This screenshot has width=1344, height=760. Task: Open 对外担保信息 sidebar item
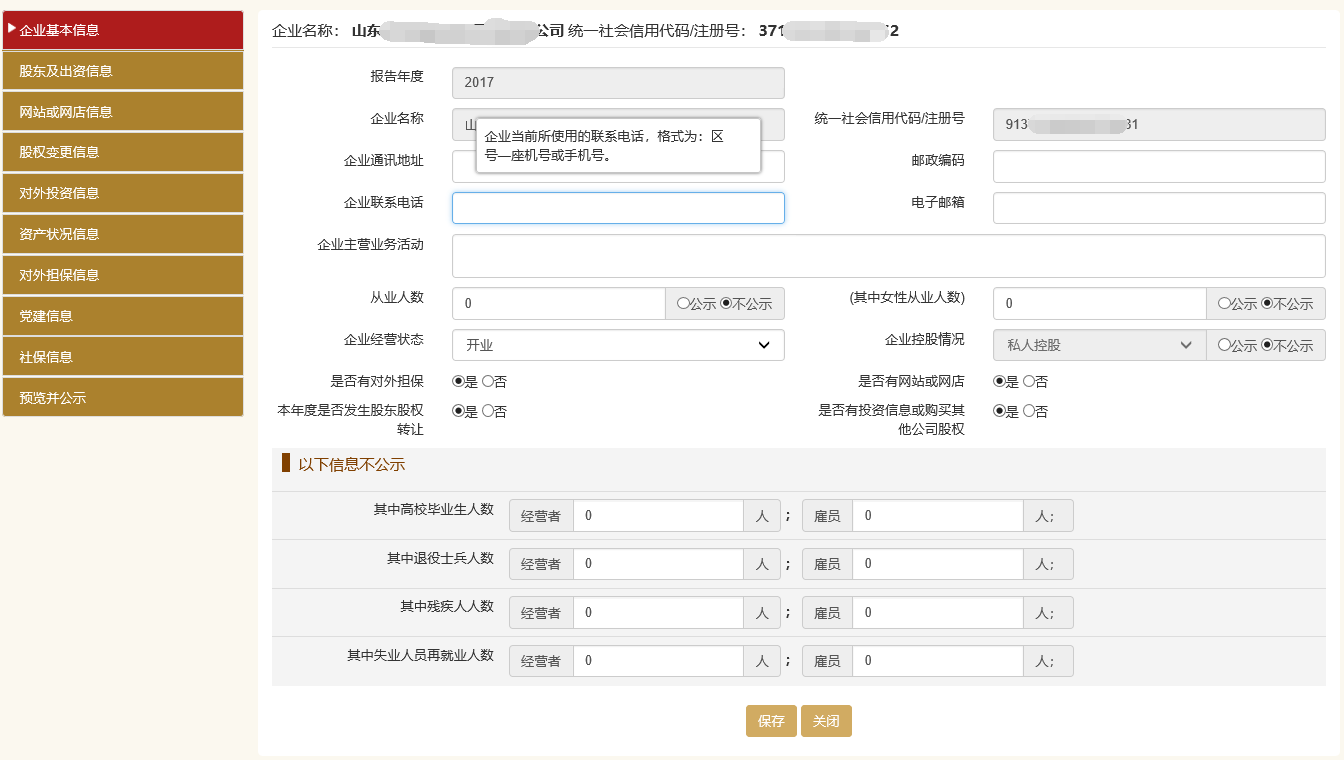123,275
